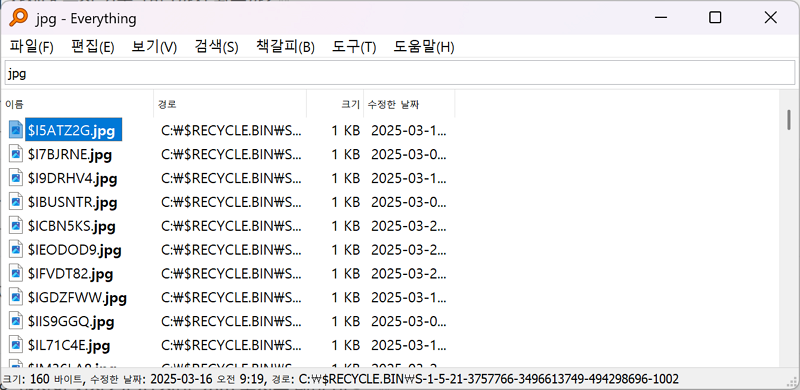The height and width of the screenshot is (390, 800).
Task: Select file name $IFVDT82.jpg
Action: (70, 274)
